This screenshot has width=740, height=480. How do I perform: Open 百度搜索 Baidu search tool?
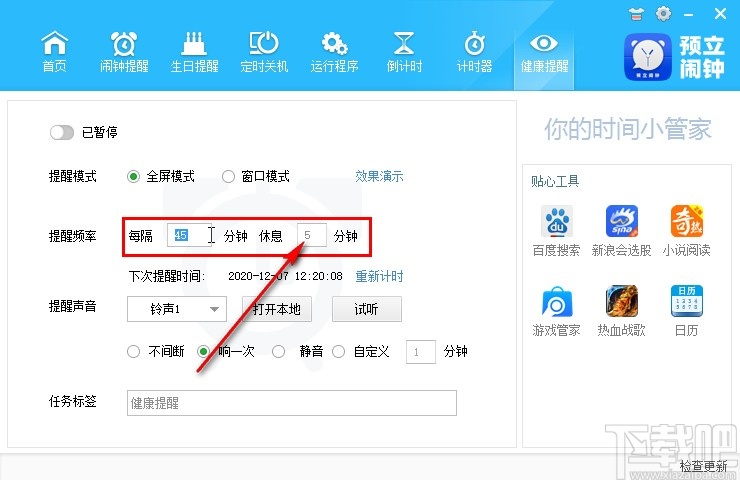tap(556, 231)
